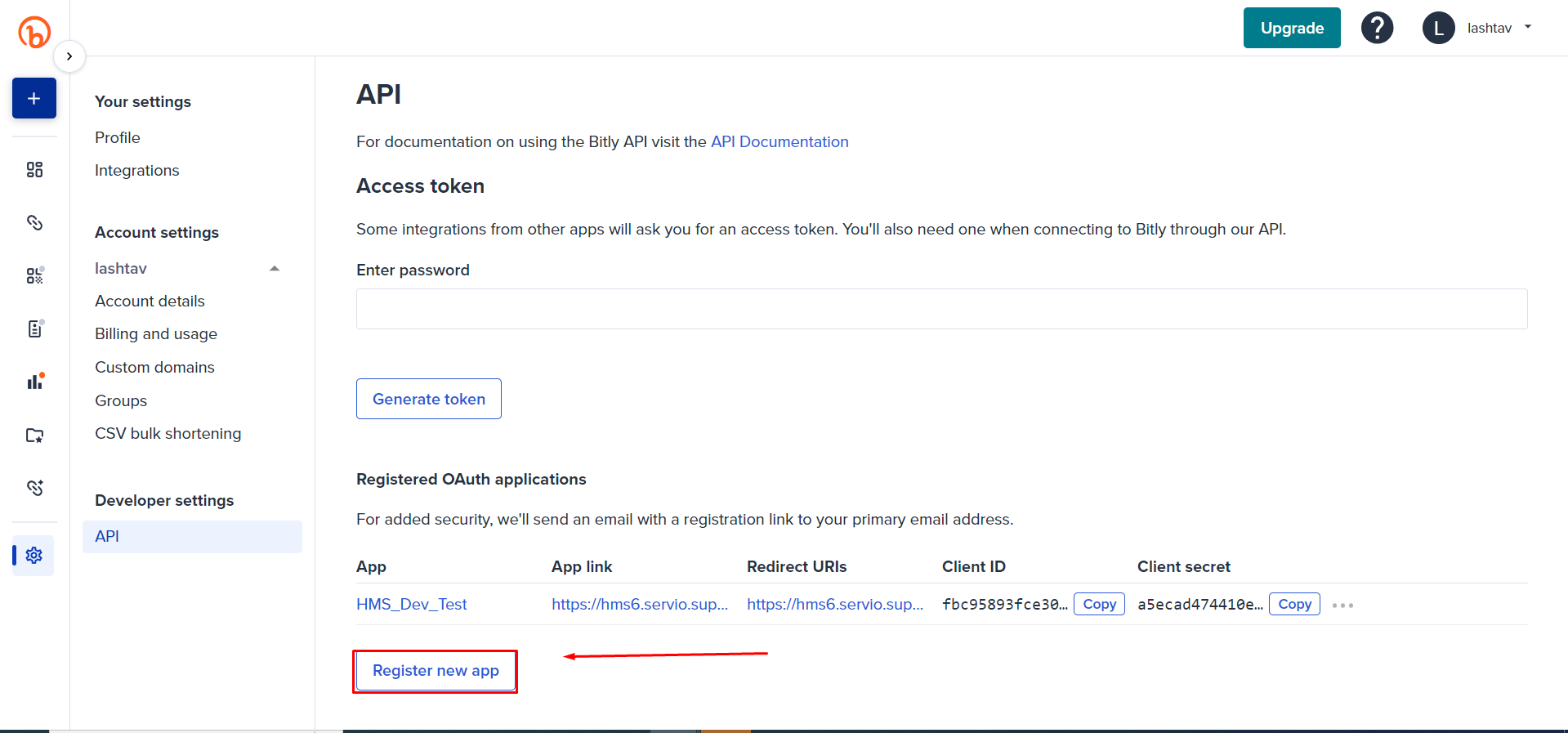
Task: Click the Bitly logo icon
Action: click(34, 33)
